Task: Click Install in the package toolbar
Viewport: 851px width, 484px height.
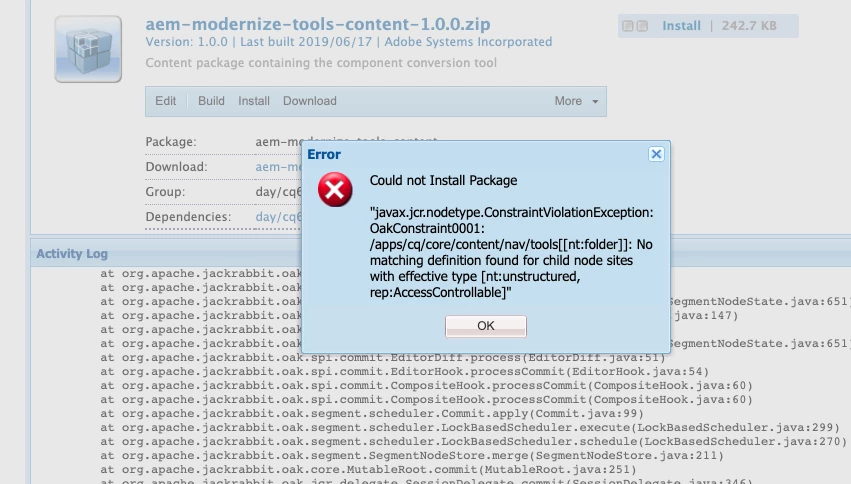Action: point(253,101)
